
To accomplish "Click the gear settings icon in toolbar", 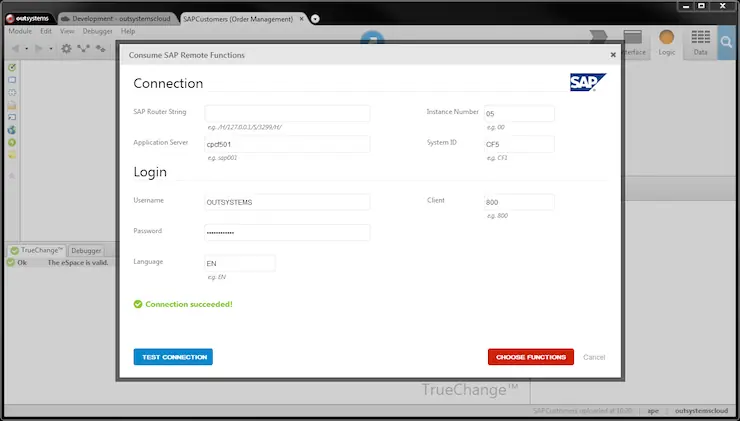I will click(67, 48).
